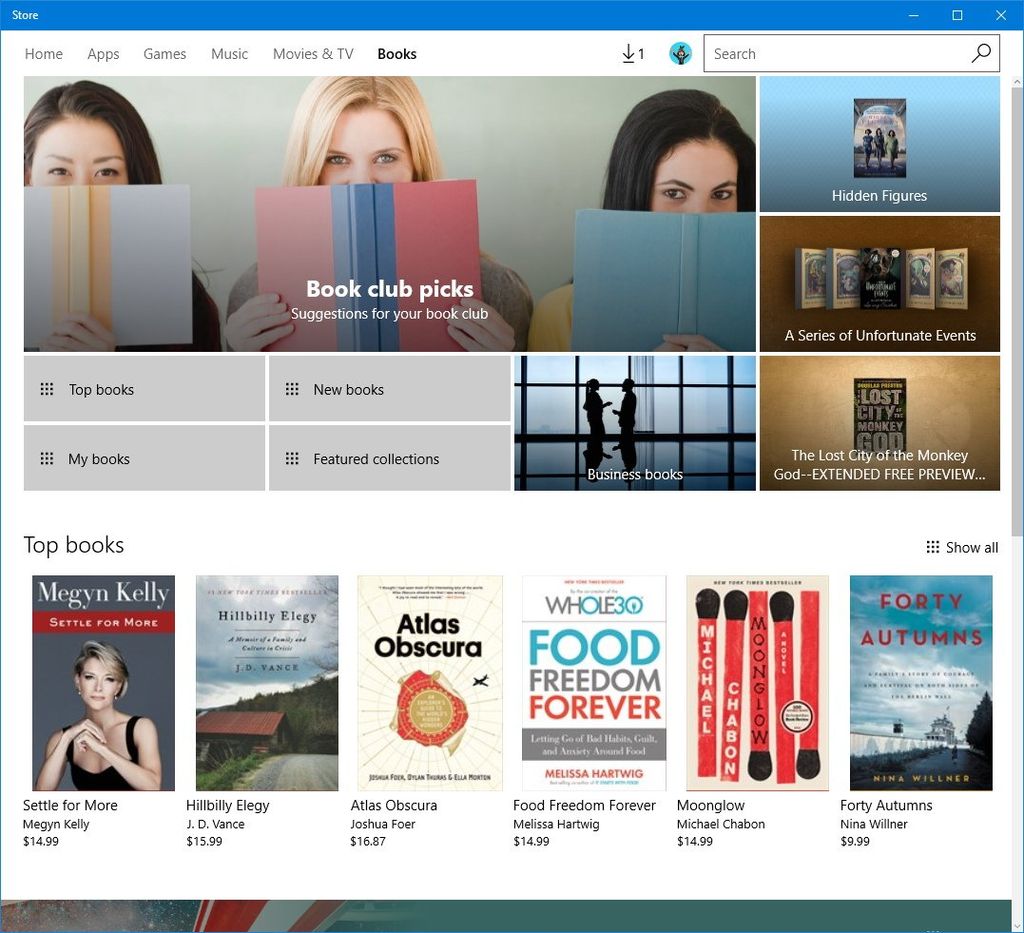This screenshot has width=1024, height=933.
Task: Select the Hillbilly Elegy book cover
Action: coord(266,683)
